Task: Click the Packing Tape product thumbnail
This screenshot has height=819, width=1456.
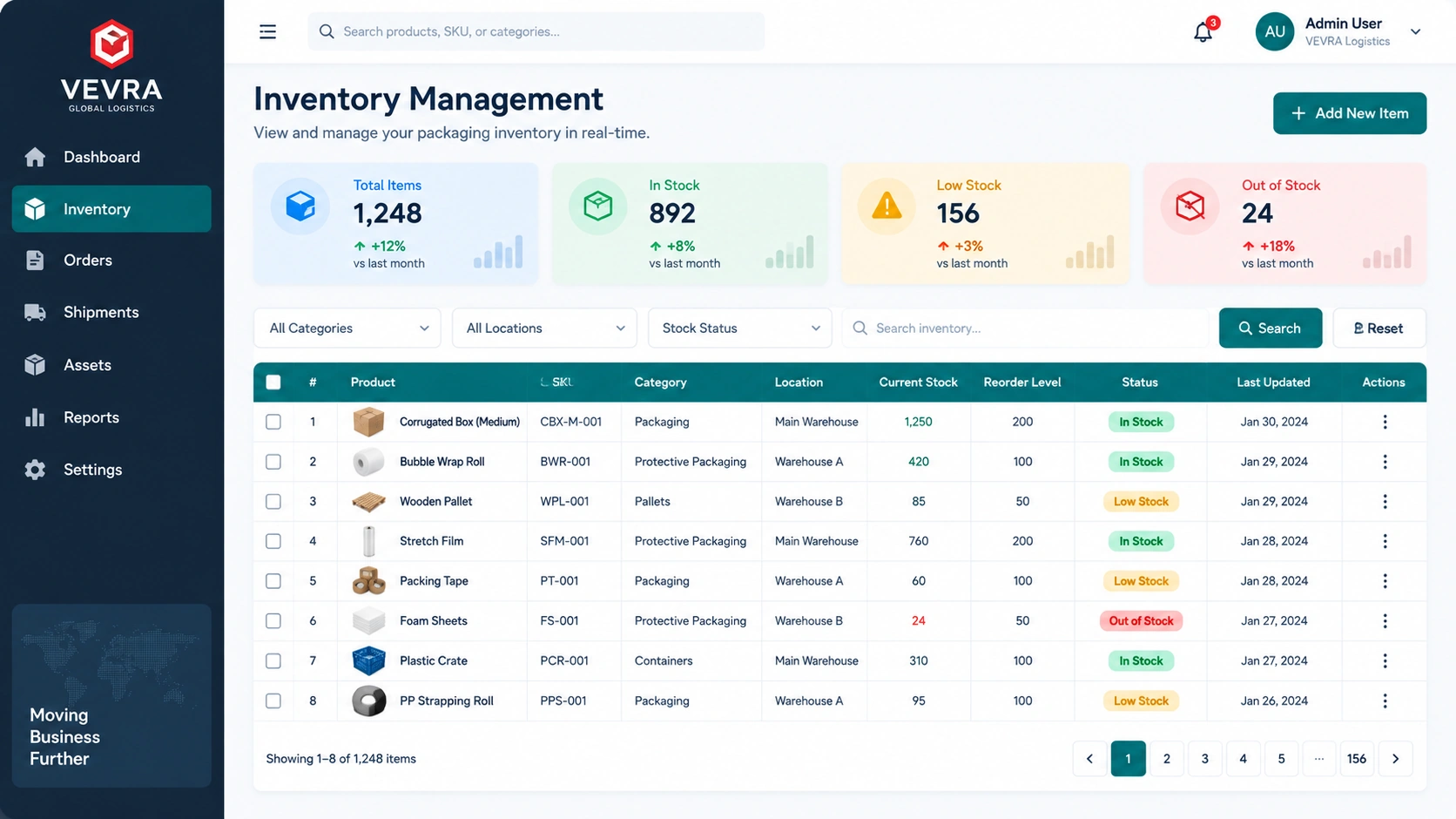Action: 368,581
